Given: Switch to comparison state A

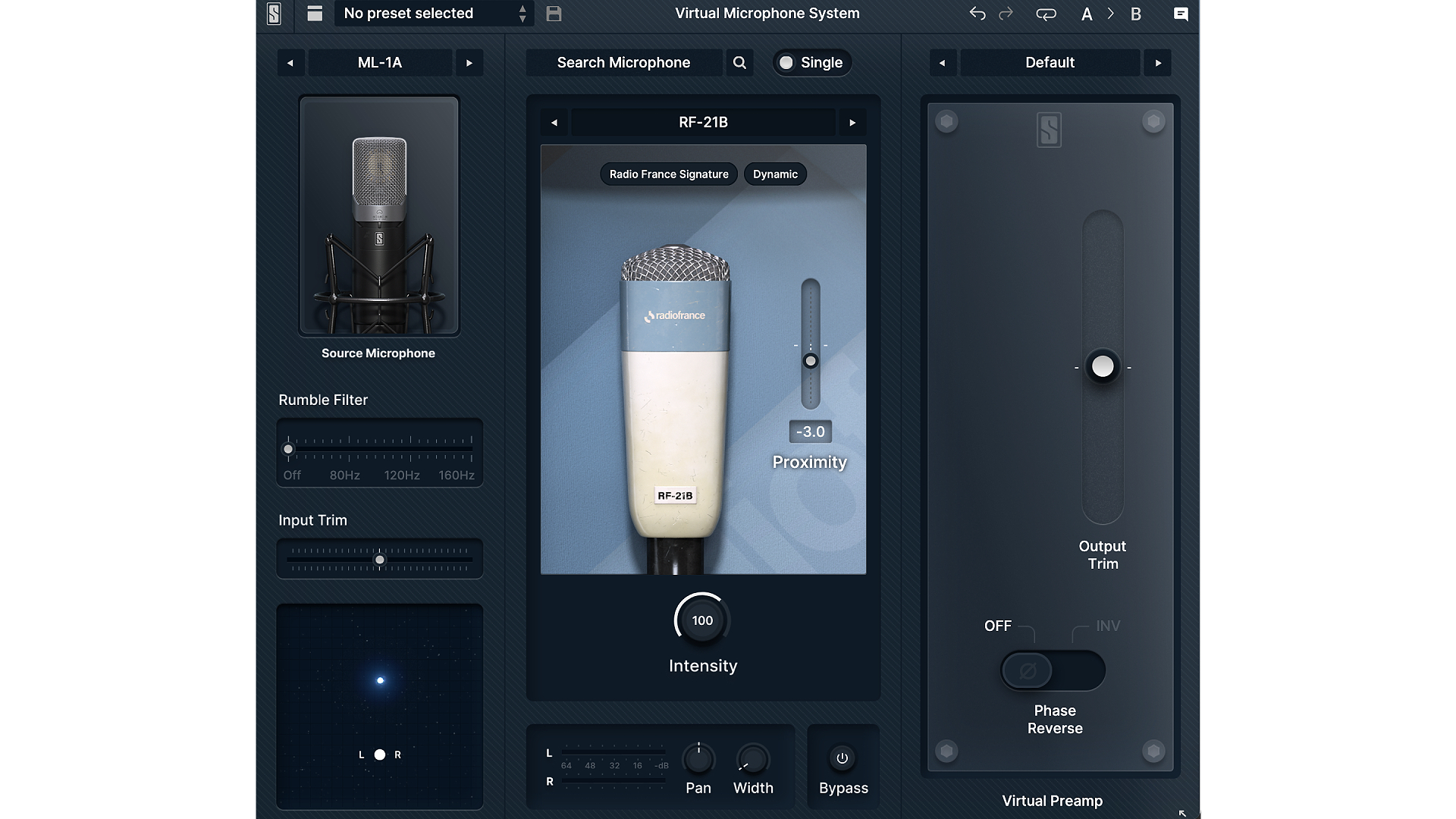Looking at the screenshot, I should click(x=1087, y=14).
